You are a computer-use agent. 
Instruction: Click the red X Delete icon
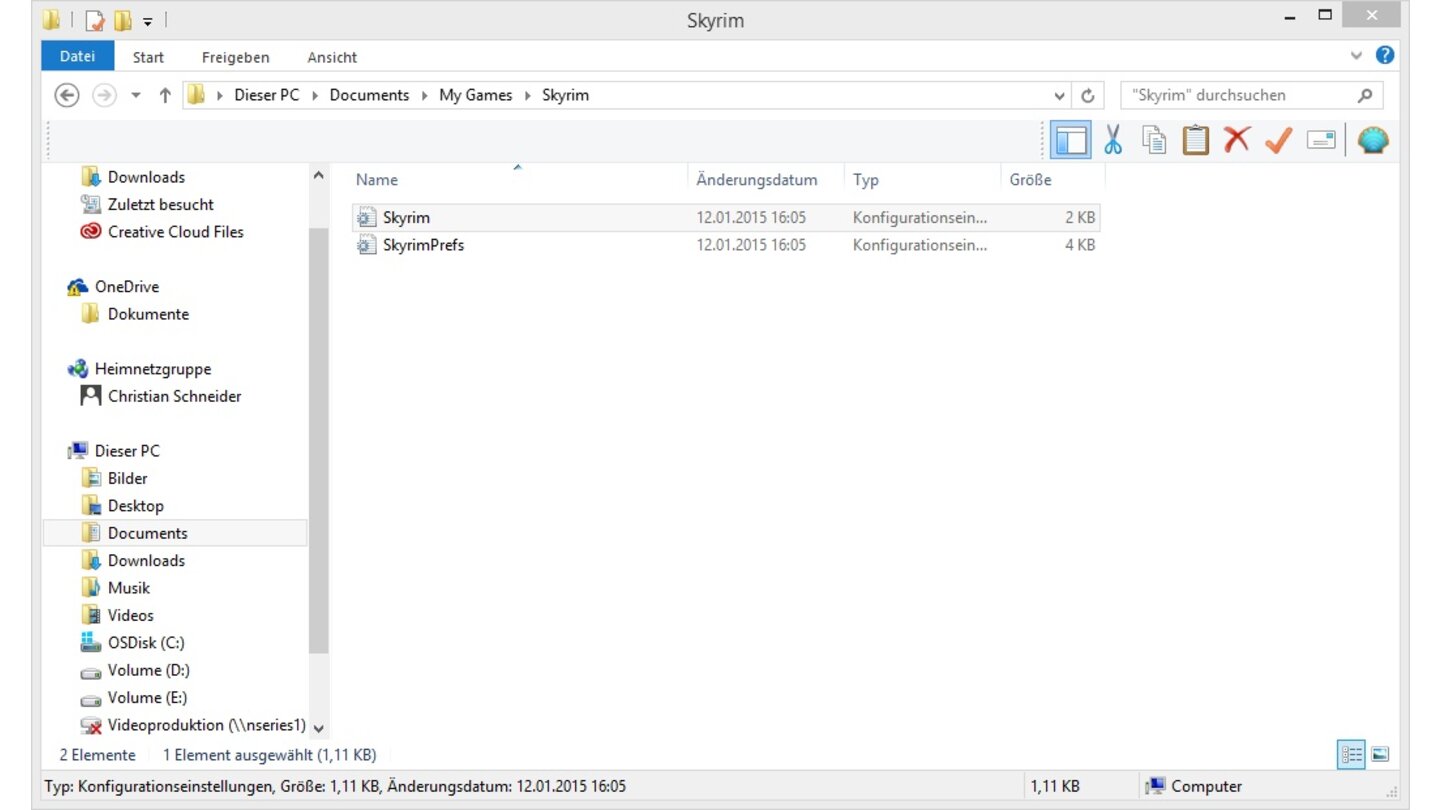[x=1237, y=140]
